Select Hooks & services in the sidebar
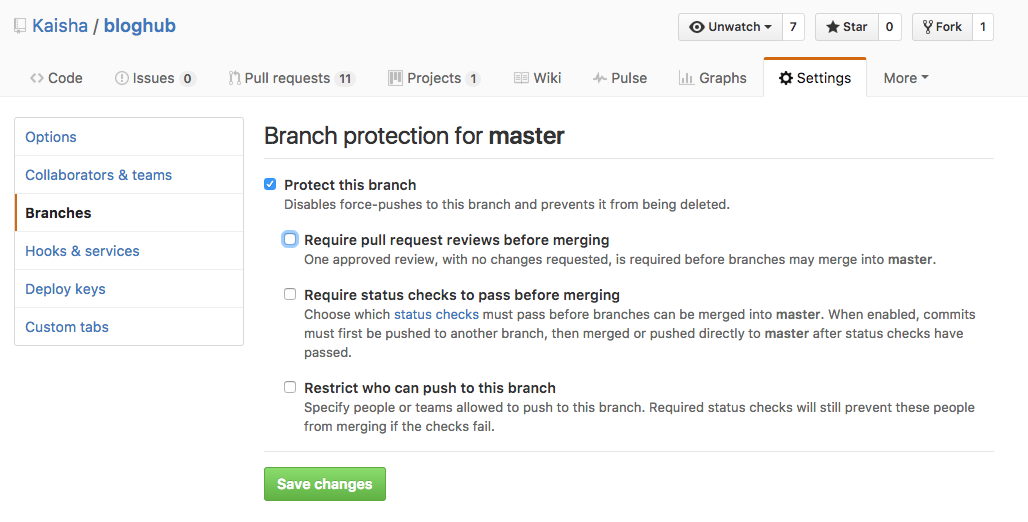This screenshot has height=522, width=1028. tap(83, 251)
